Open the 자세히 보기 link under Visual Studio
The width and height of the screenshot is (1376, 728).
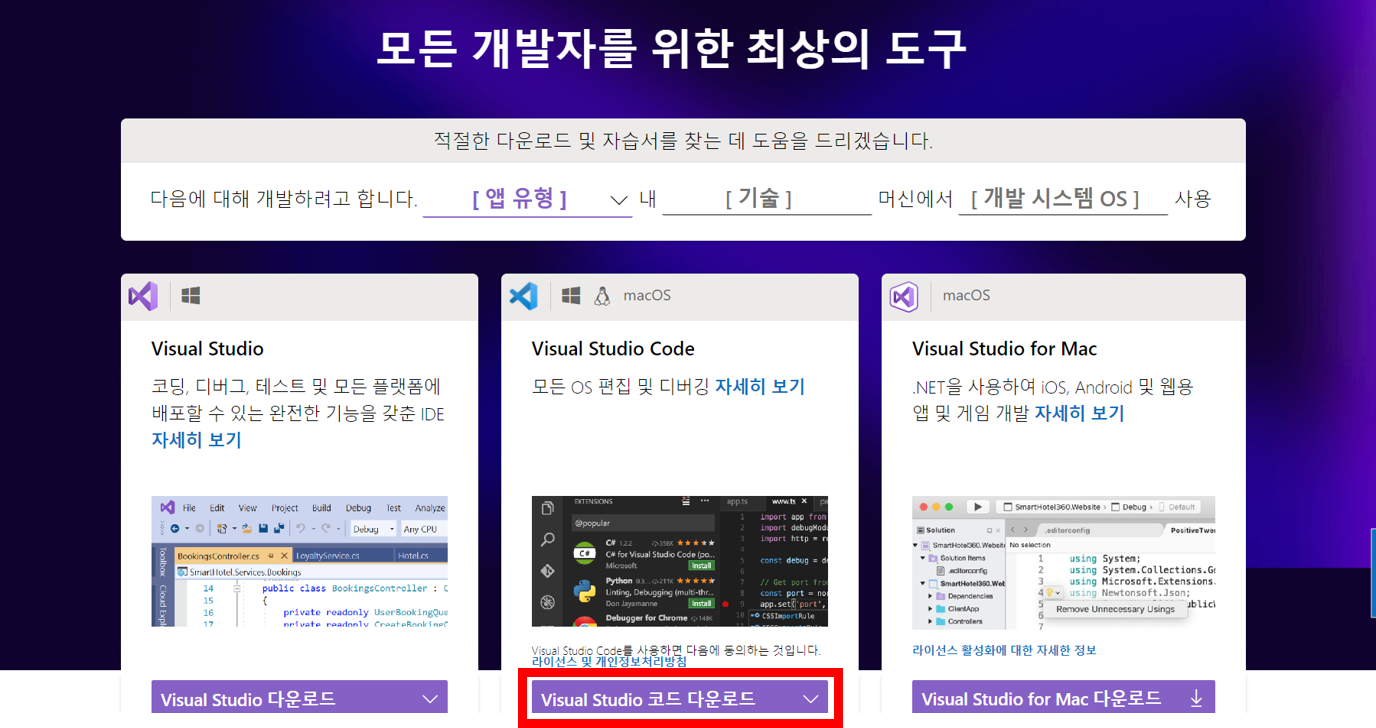(x=196, y=440)
